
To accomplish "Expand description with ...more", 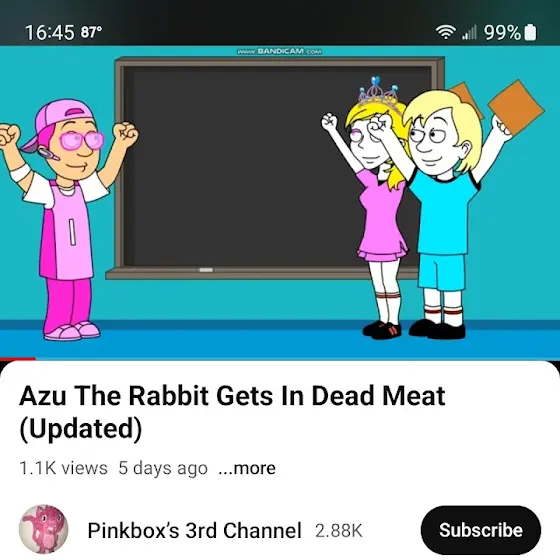I will tap(247, 468).
